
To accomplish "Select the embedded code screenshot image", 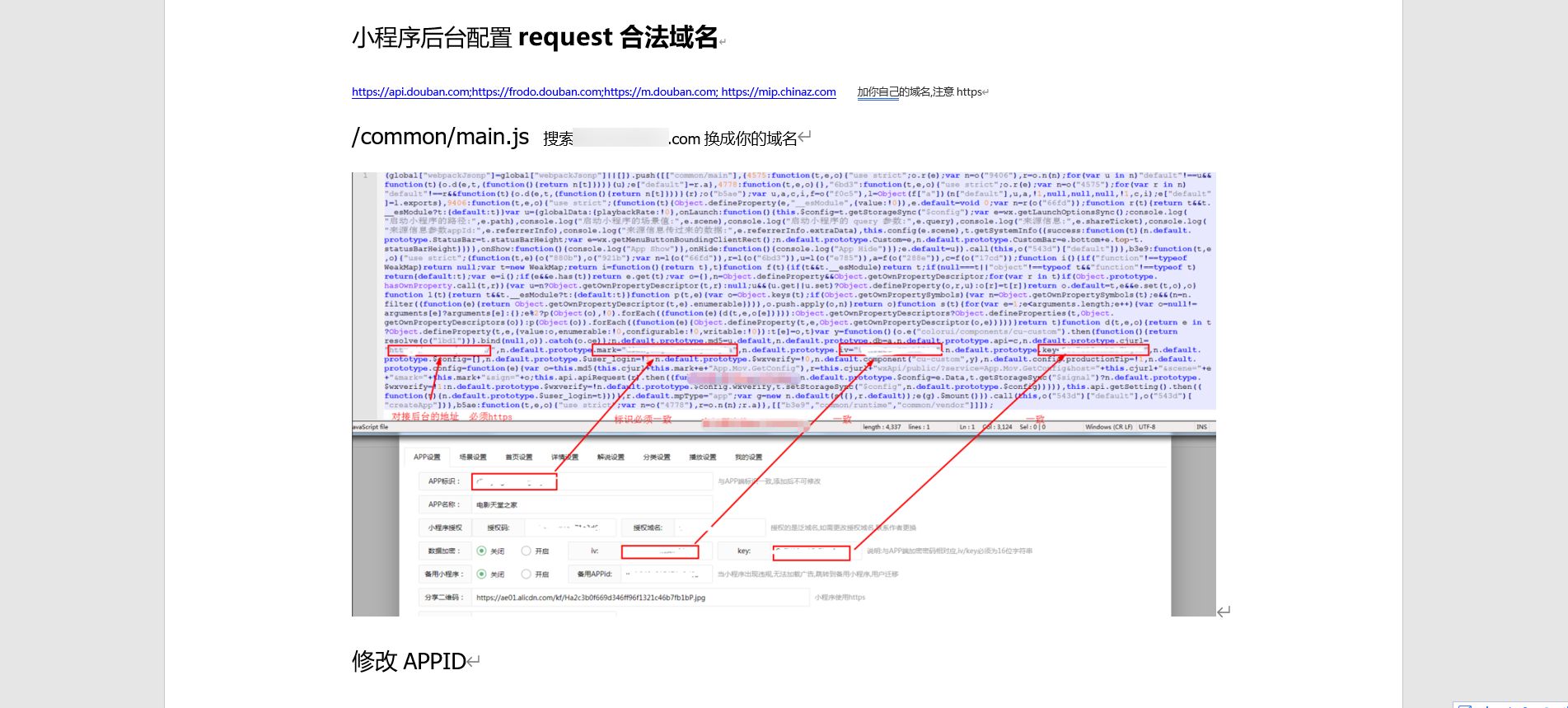I will (784, 394).
